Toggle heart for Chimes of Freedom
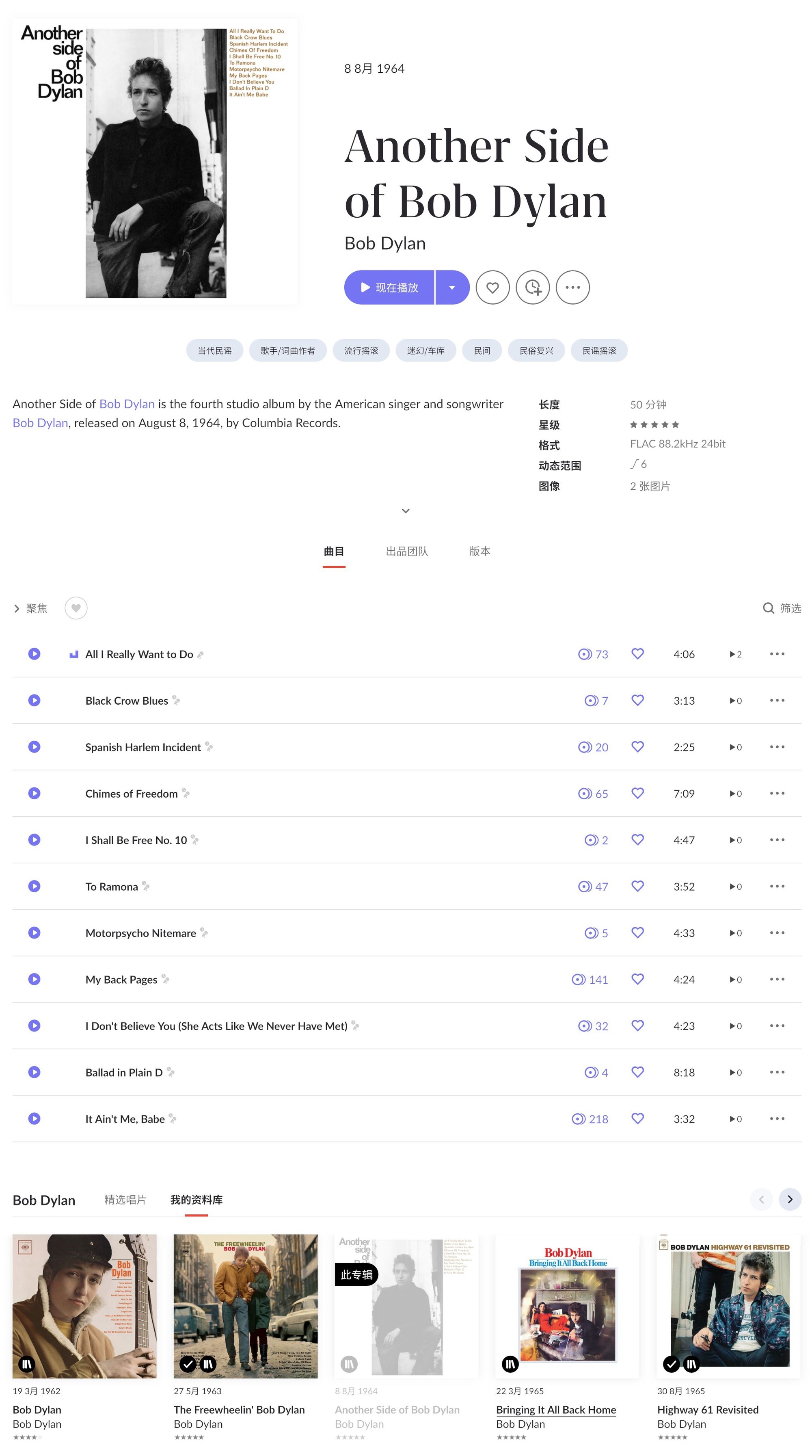The height and width of the screenshot is (1456, 812). tap(637, 793)
